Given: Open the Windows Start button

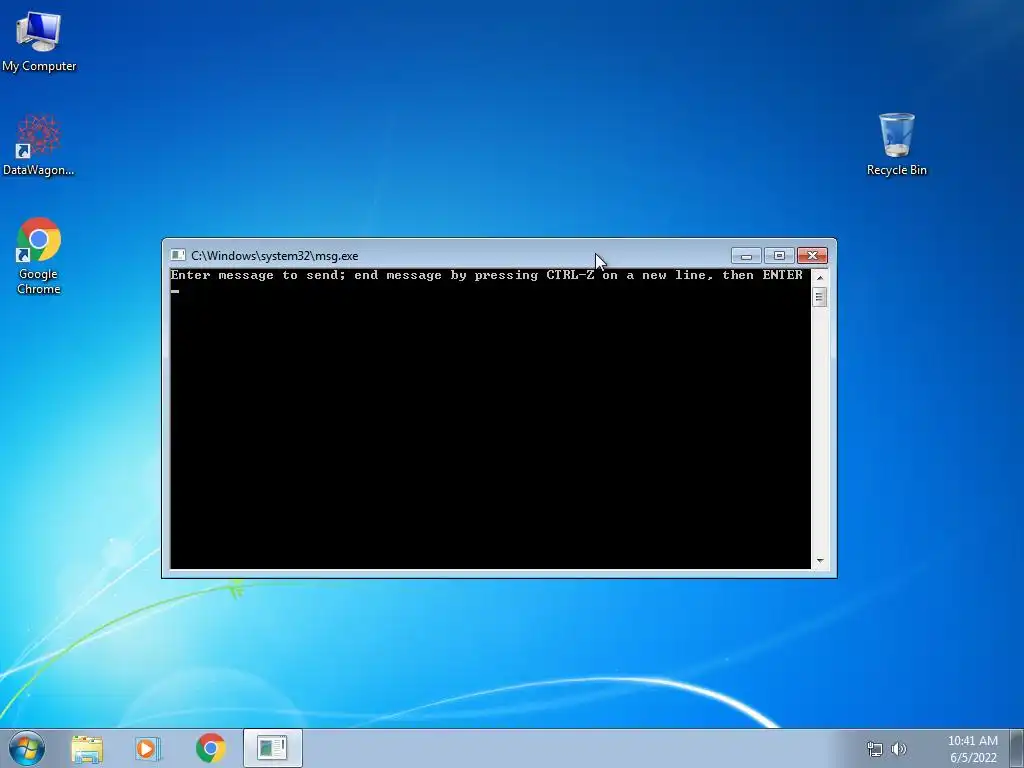Looking at the screenshot, I should coord(27,748).
